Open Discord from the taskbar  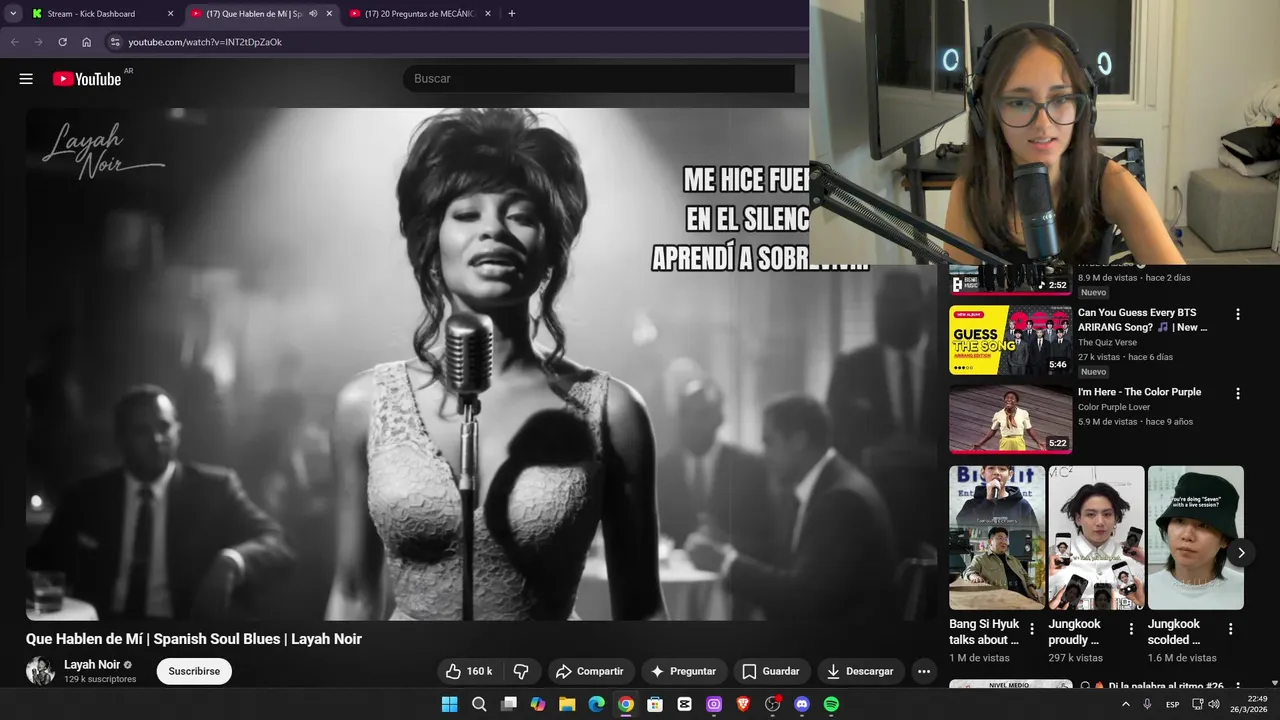(801, 704)
